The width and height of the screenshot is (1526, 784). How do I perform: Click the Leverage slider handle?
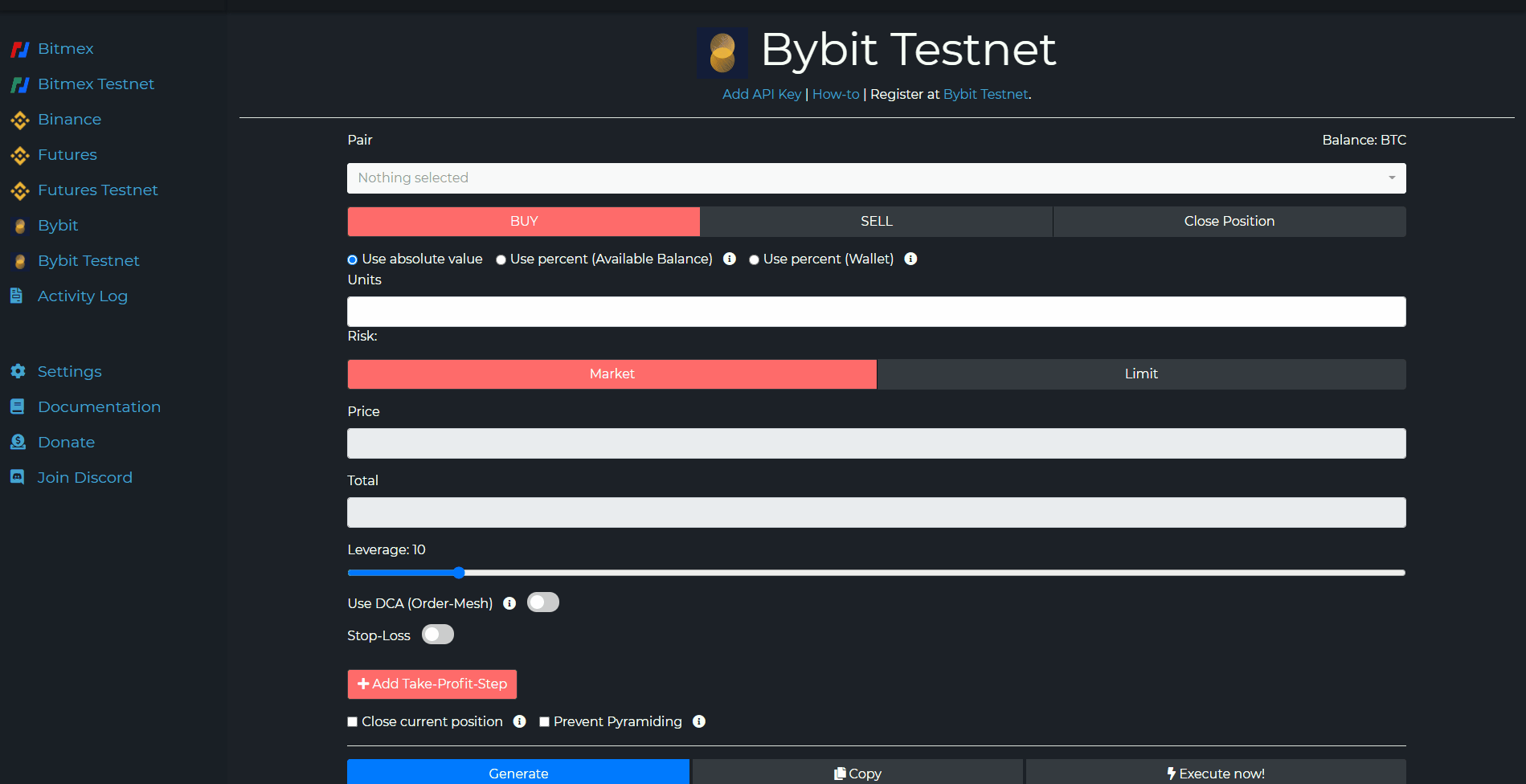459,573
